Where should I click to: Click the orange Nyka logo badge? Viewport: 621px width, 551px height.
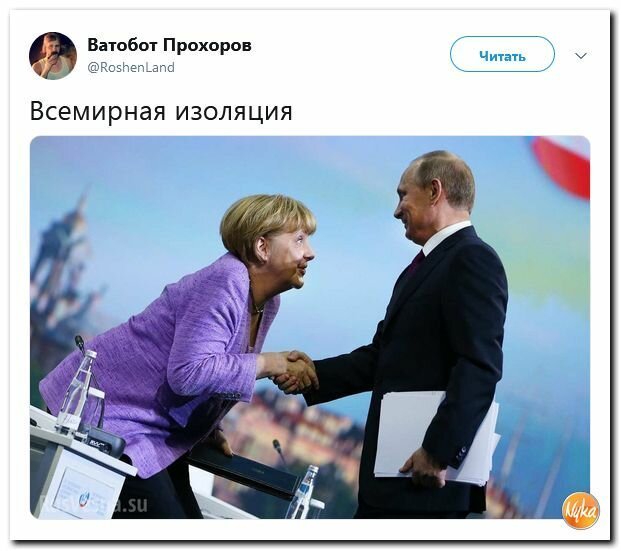click(x=581, y=511)
